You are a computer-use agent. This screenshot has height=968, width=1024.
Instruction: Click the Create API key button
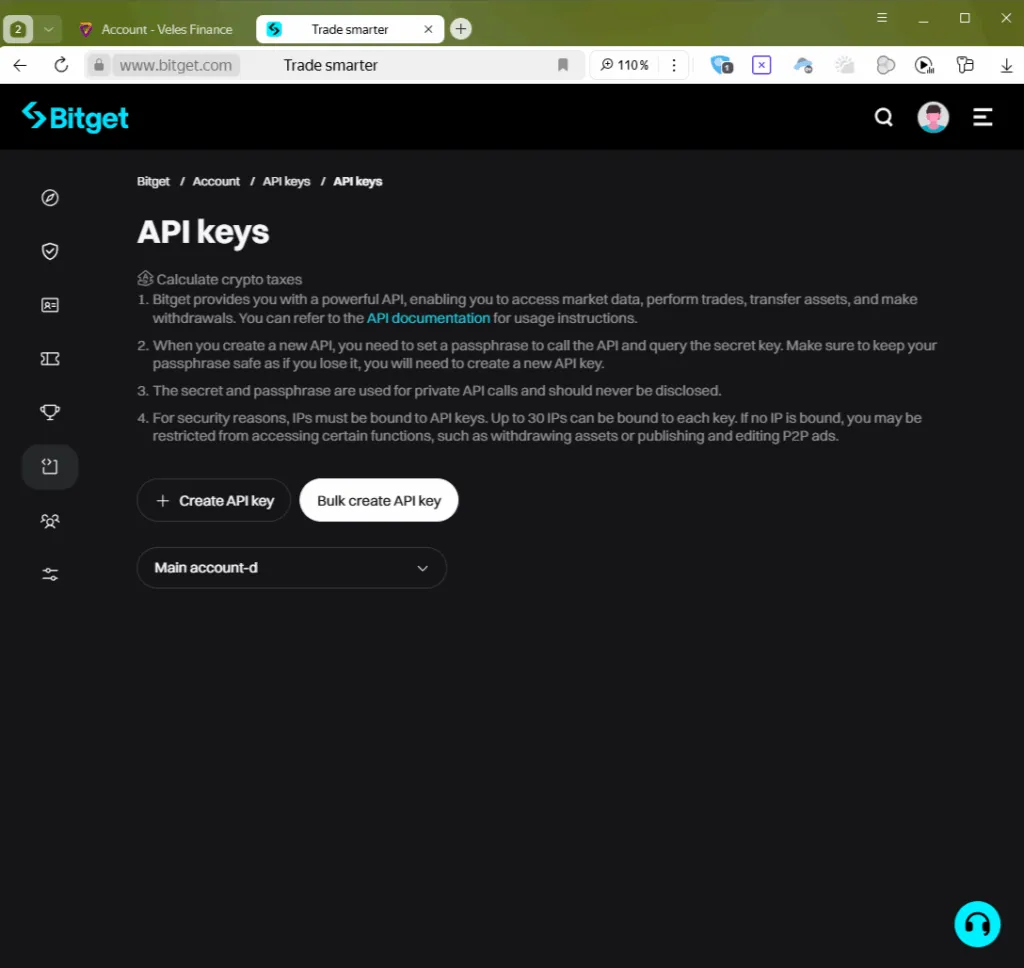click(213, 500)
